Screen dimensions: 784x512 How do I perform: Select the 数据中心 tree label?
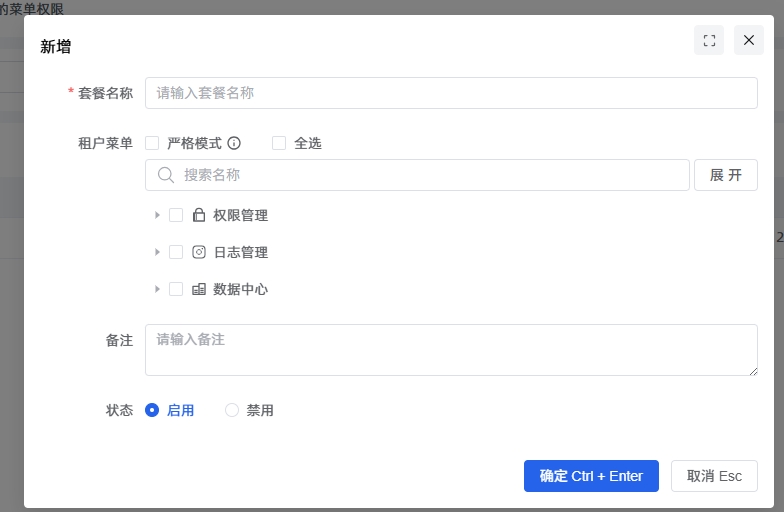coord(240,290)
